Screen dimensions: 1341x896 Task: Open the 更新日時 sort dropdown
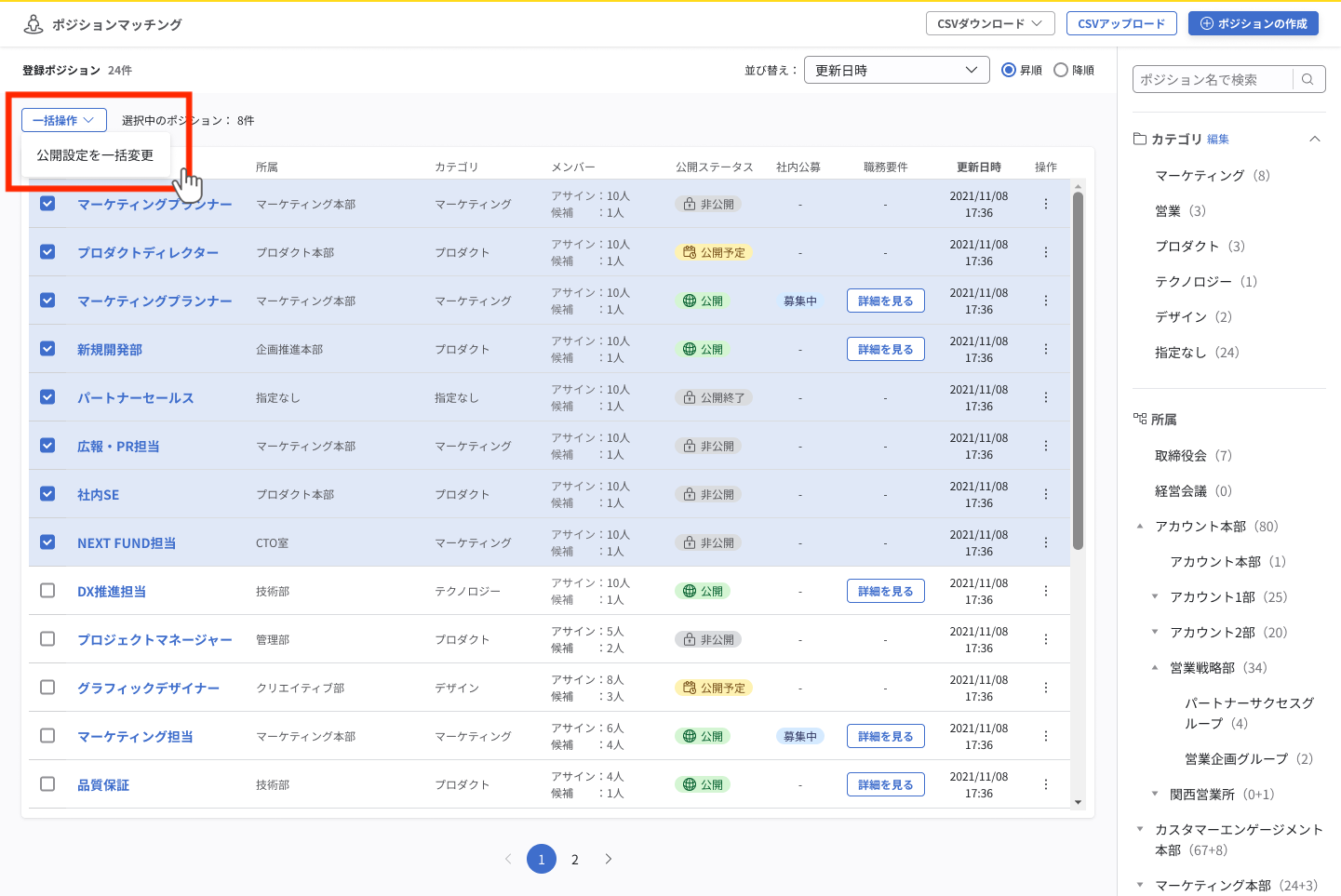tap(895, 69)
